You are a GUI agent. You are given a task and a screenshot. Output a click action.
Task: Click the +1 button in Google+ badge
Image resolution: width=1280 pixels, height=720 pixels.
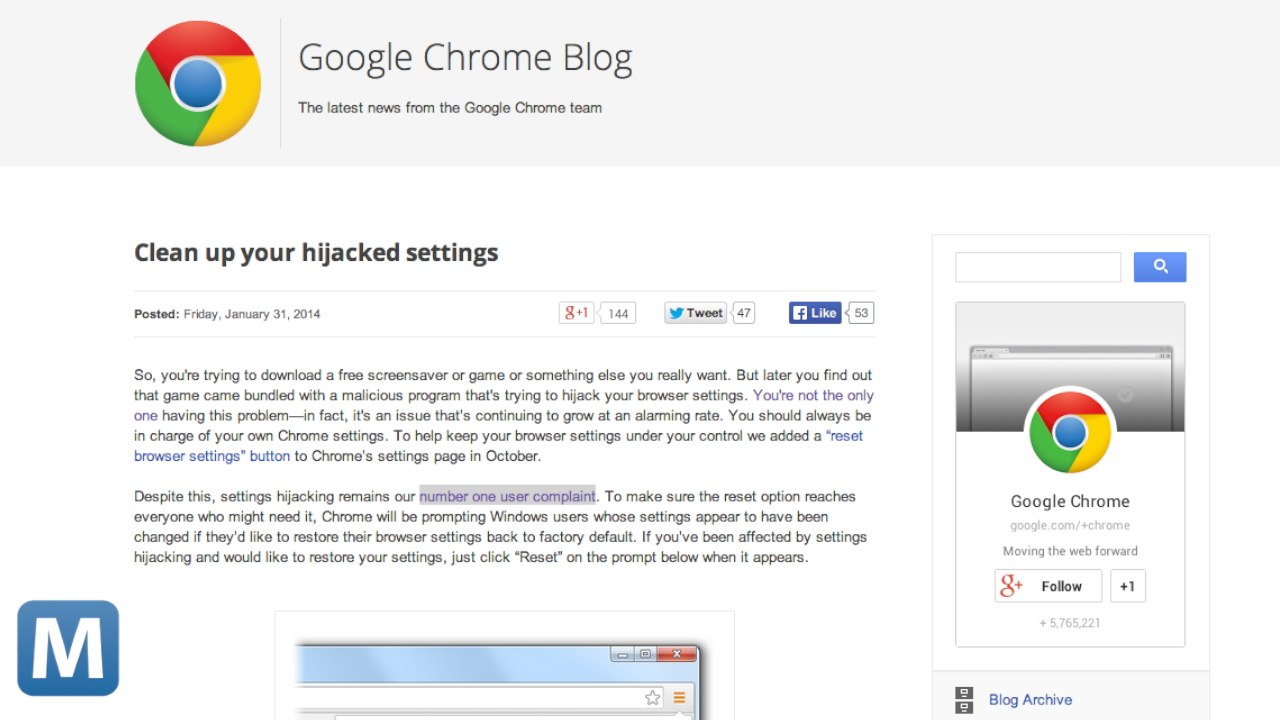[x=1127, y=586]
